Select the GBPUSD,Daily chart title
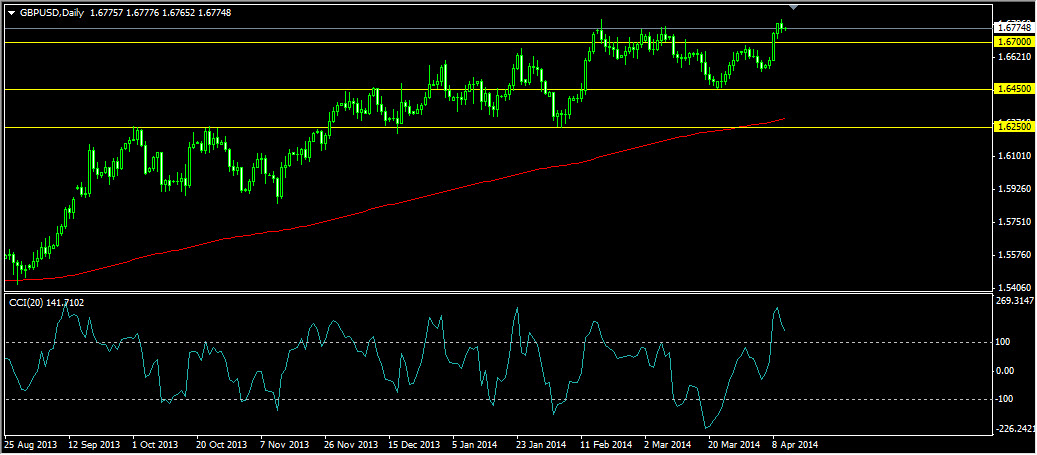 pos(52,13)
